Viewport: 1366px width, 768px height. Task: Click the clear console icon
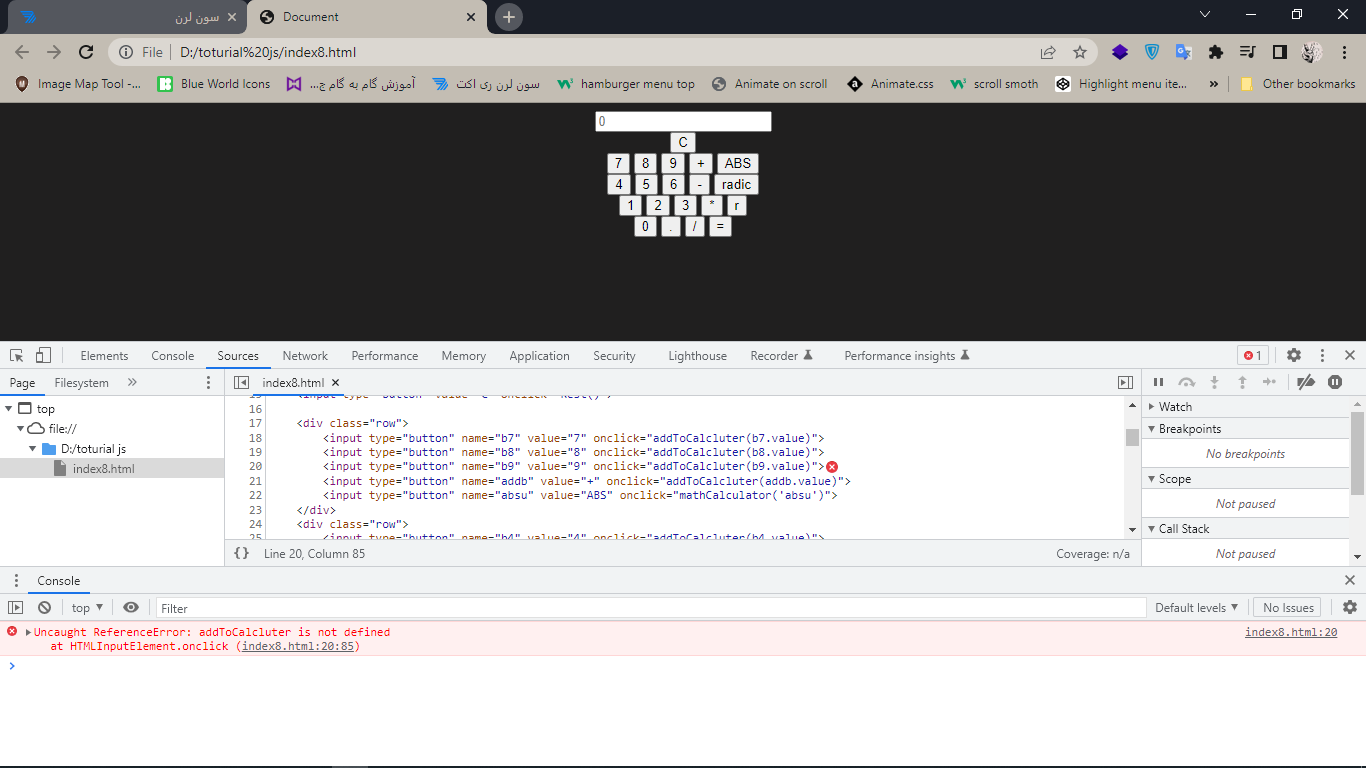(44, 607)
